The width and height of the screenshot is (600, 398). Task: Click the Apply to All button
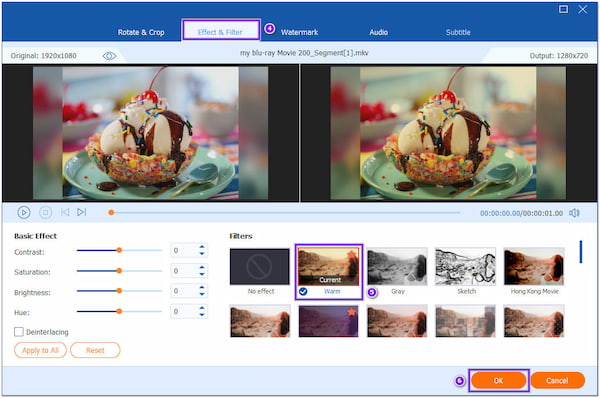point(40,350)
